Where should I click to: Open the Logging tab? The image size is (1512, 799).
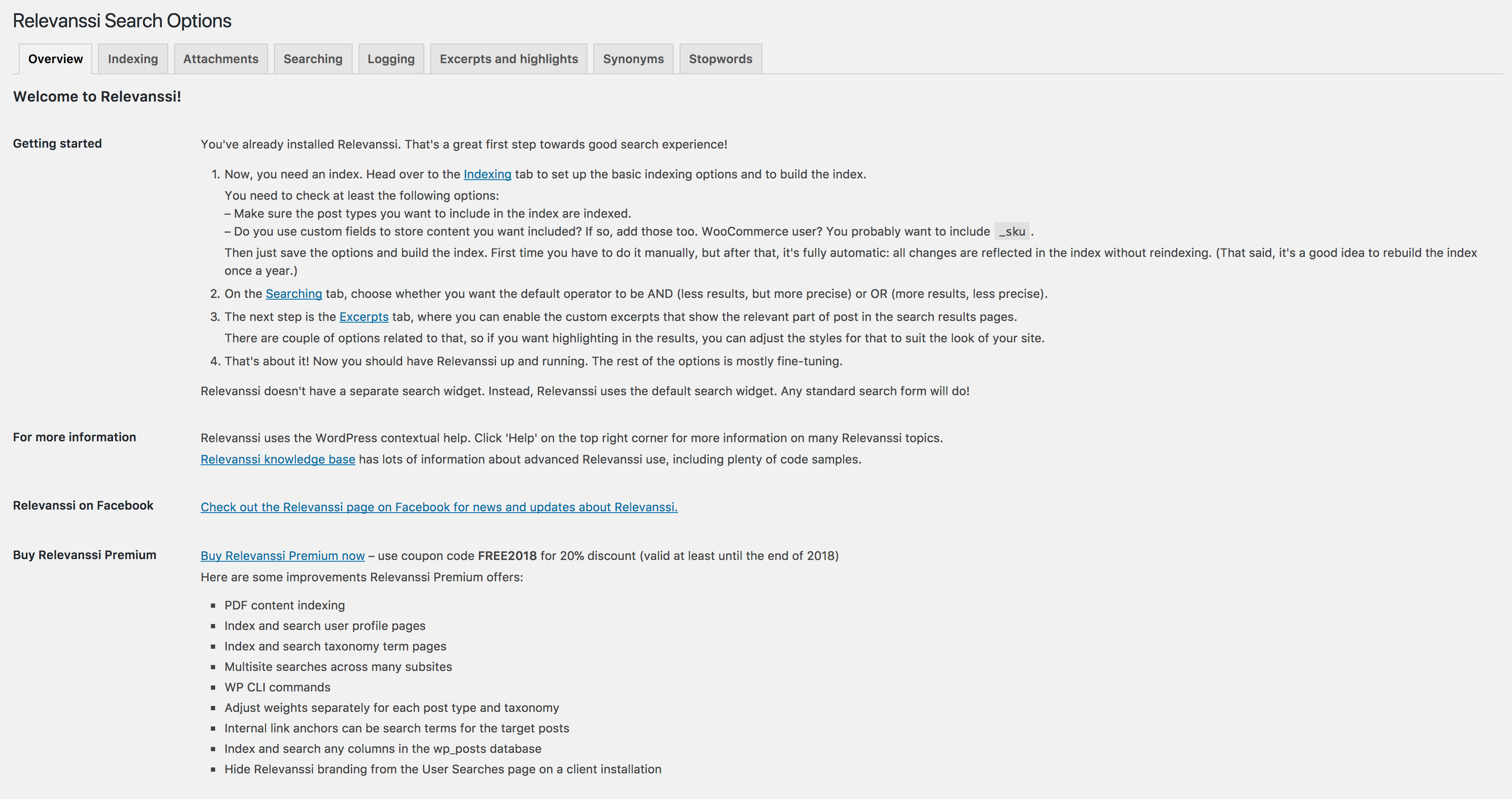coord(390,58)
